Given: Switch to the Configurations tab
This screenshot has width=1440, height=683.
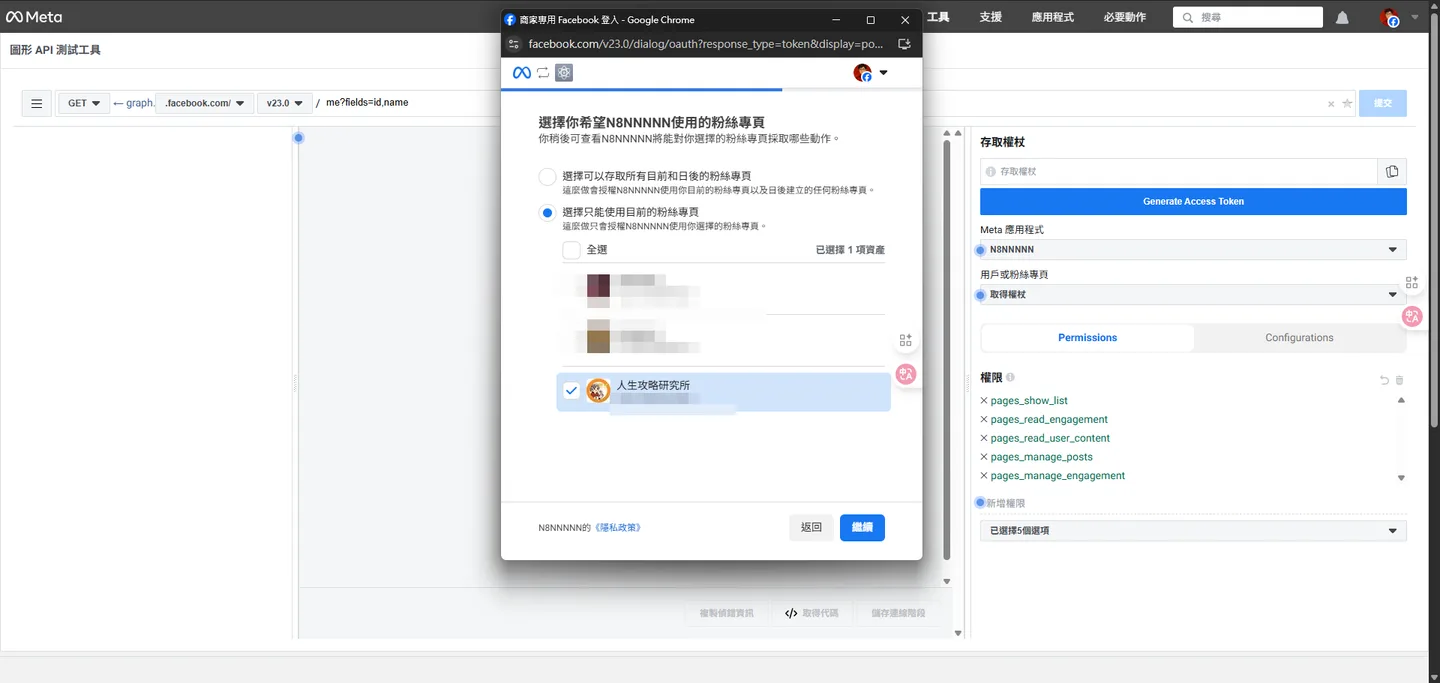Looking at the screenshot, I should click(1299, 338).
